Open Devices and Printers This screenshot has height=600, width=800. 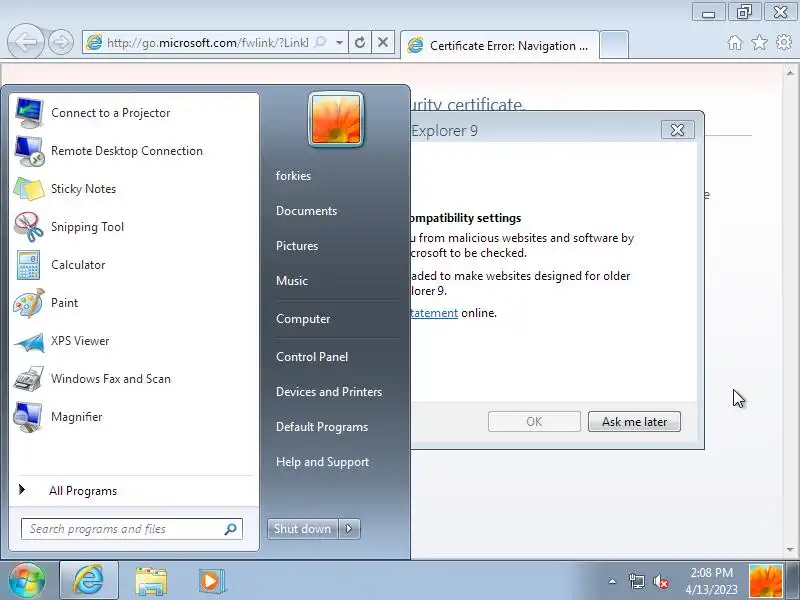point(329,392)
